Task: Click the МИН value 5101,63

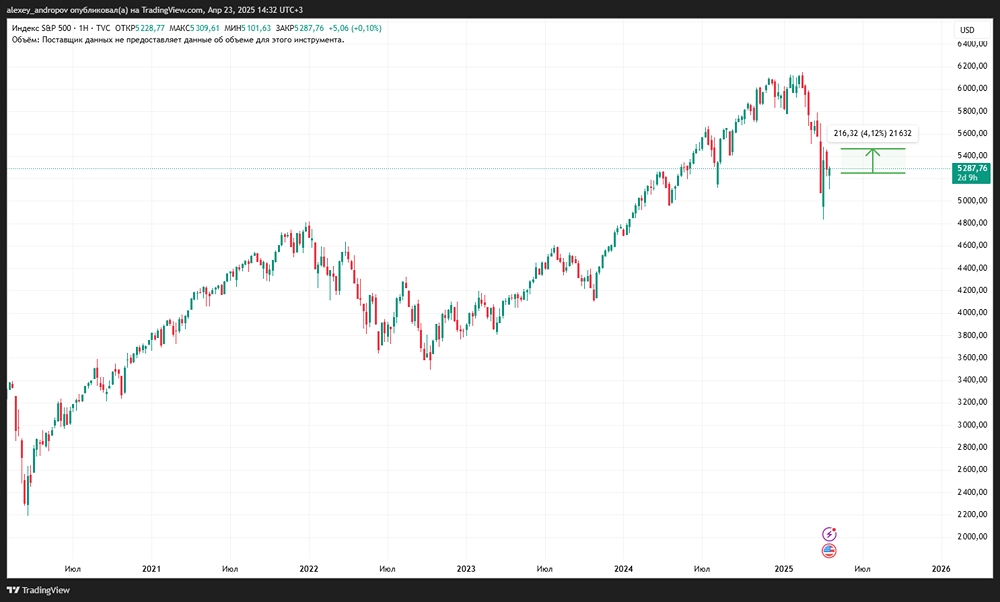Action: tap(256, 28)
